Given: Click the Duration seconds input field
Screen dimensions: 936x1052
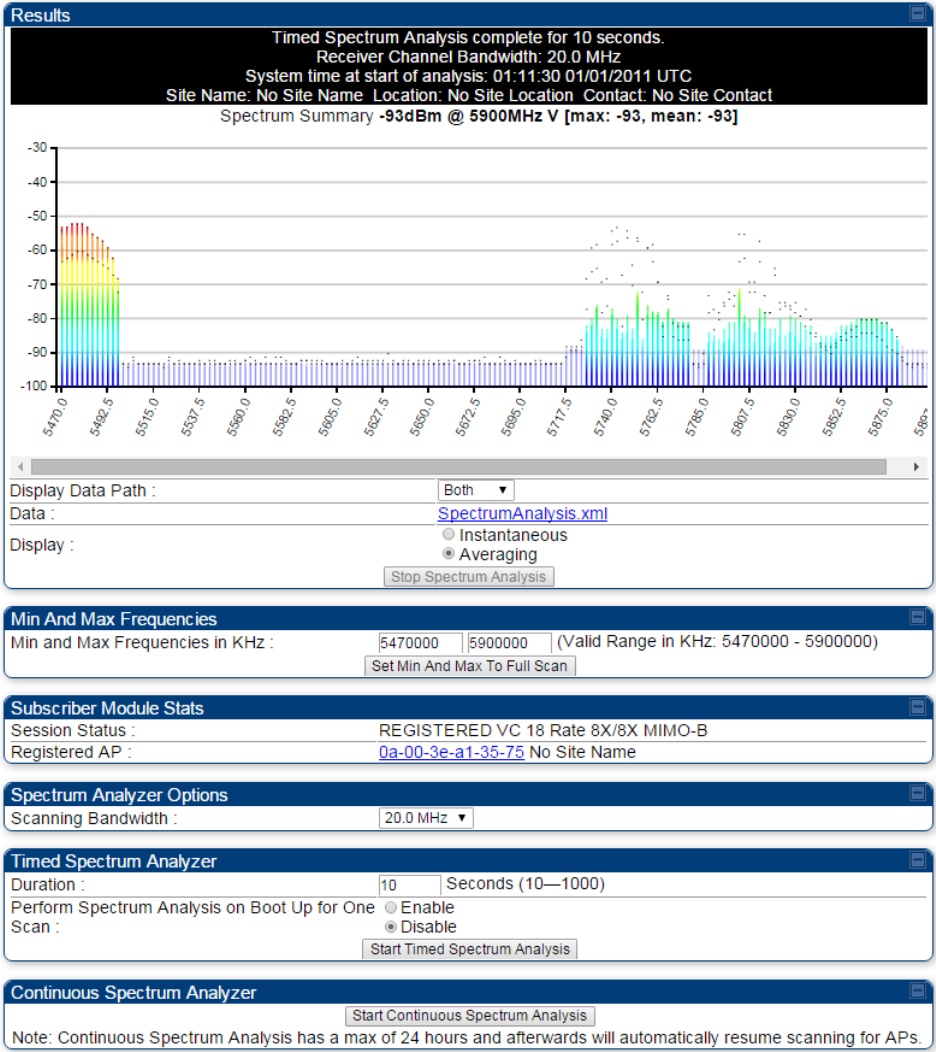Looking at the screenshot, I should 409,885.
